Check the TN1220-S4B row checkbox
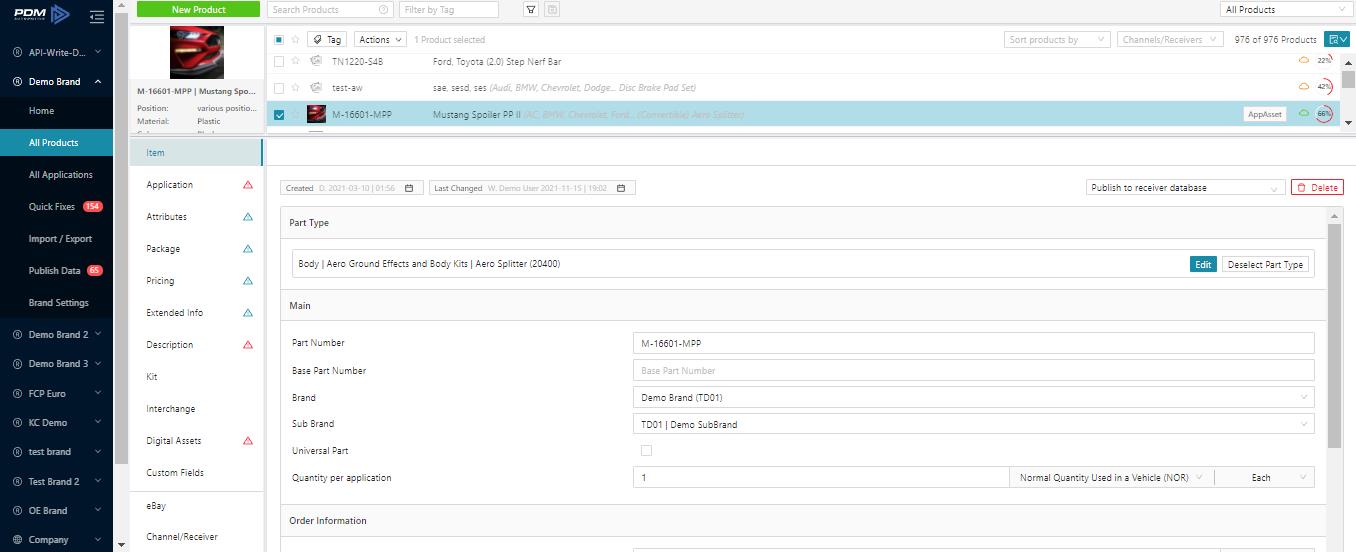This screenshot has height=552, width=1356. [279, 61]
